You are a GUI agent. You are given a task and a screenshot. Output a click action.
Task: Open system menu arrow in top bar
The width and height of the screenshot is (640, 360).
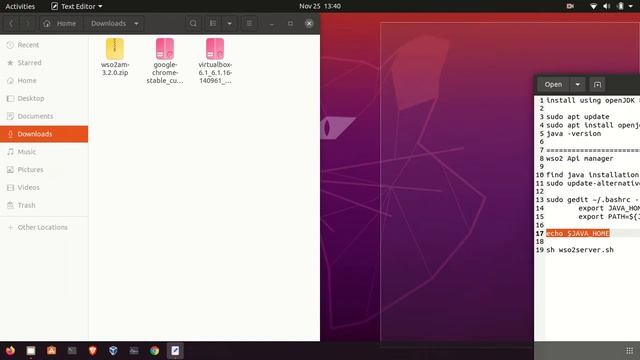coord(631,6)
